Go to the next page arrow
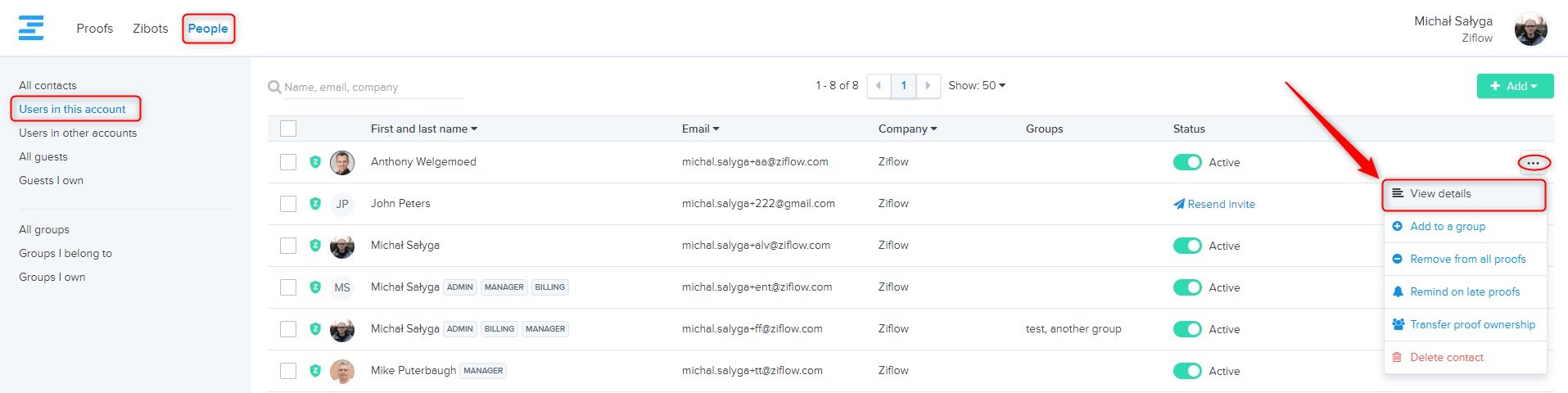 coord(928,86)
